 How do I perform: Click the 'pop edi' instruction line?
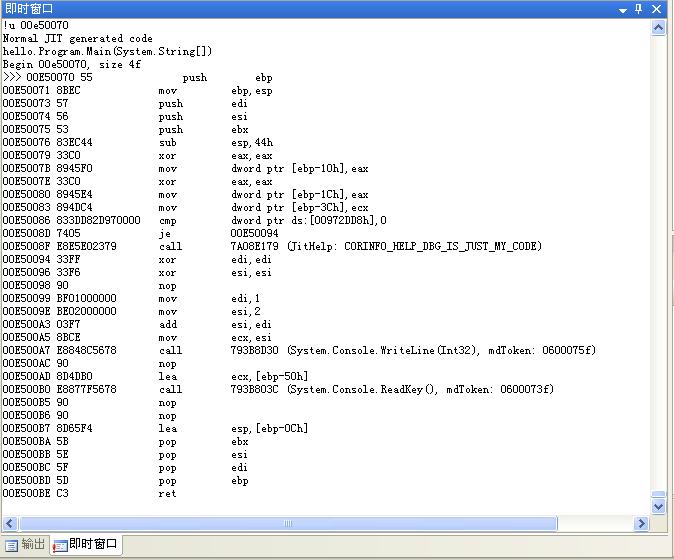[125, 467]
